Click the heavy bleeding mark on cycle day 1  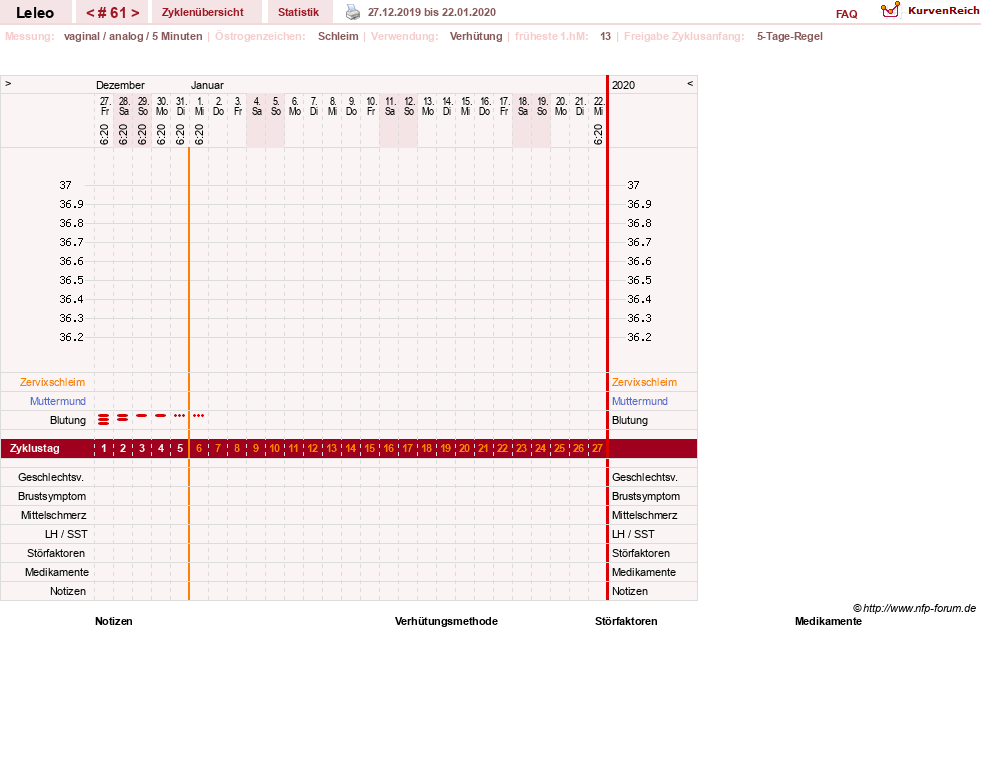click(104, 419)
